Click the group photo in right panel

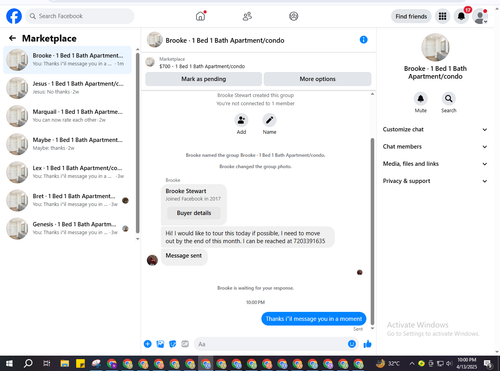[435, 47]
